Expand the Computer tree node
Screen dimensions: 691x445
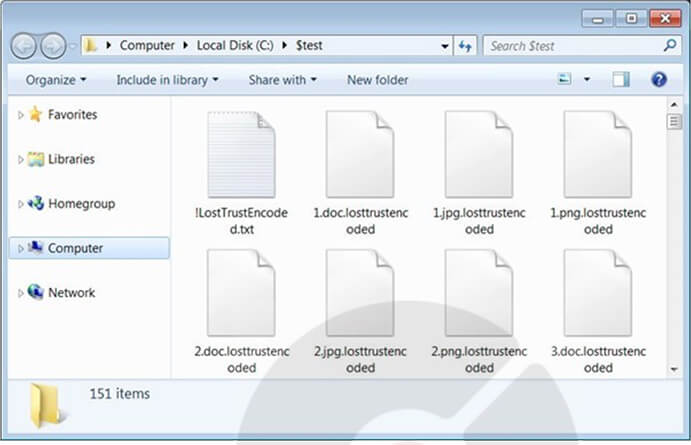click(20, 248)
